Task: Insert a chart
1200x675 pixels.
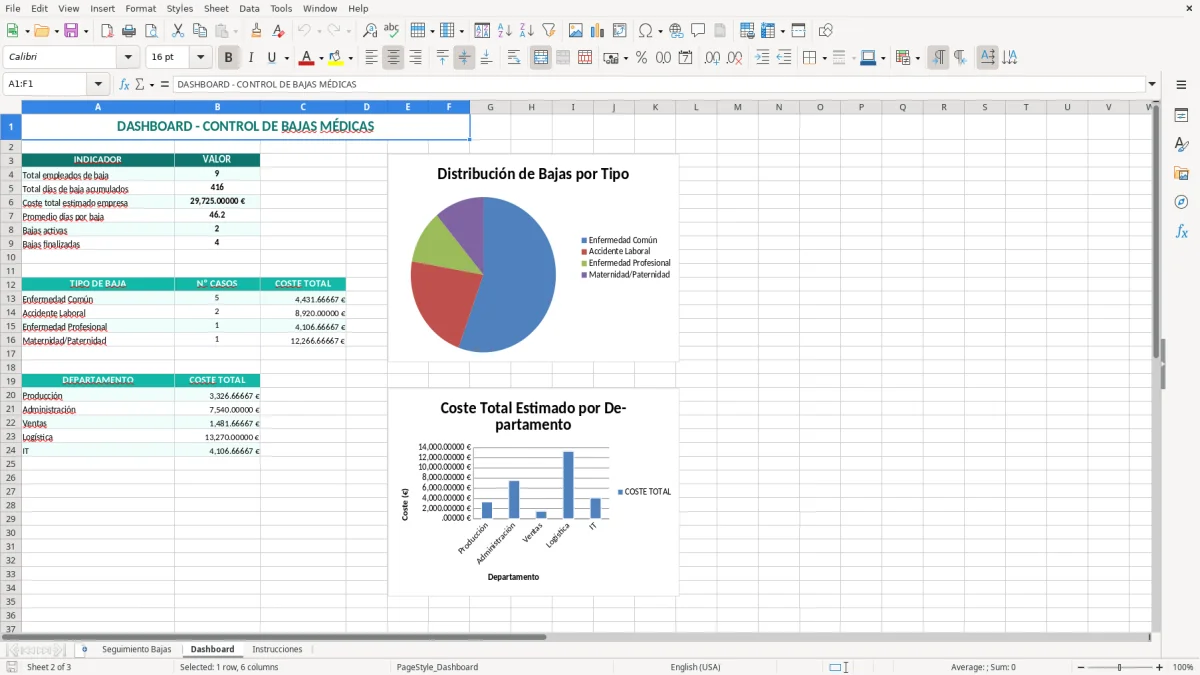Action: (598, 31)
